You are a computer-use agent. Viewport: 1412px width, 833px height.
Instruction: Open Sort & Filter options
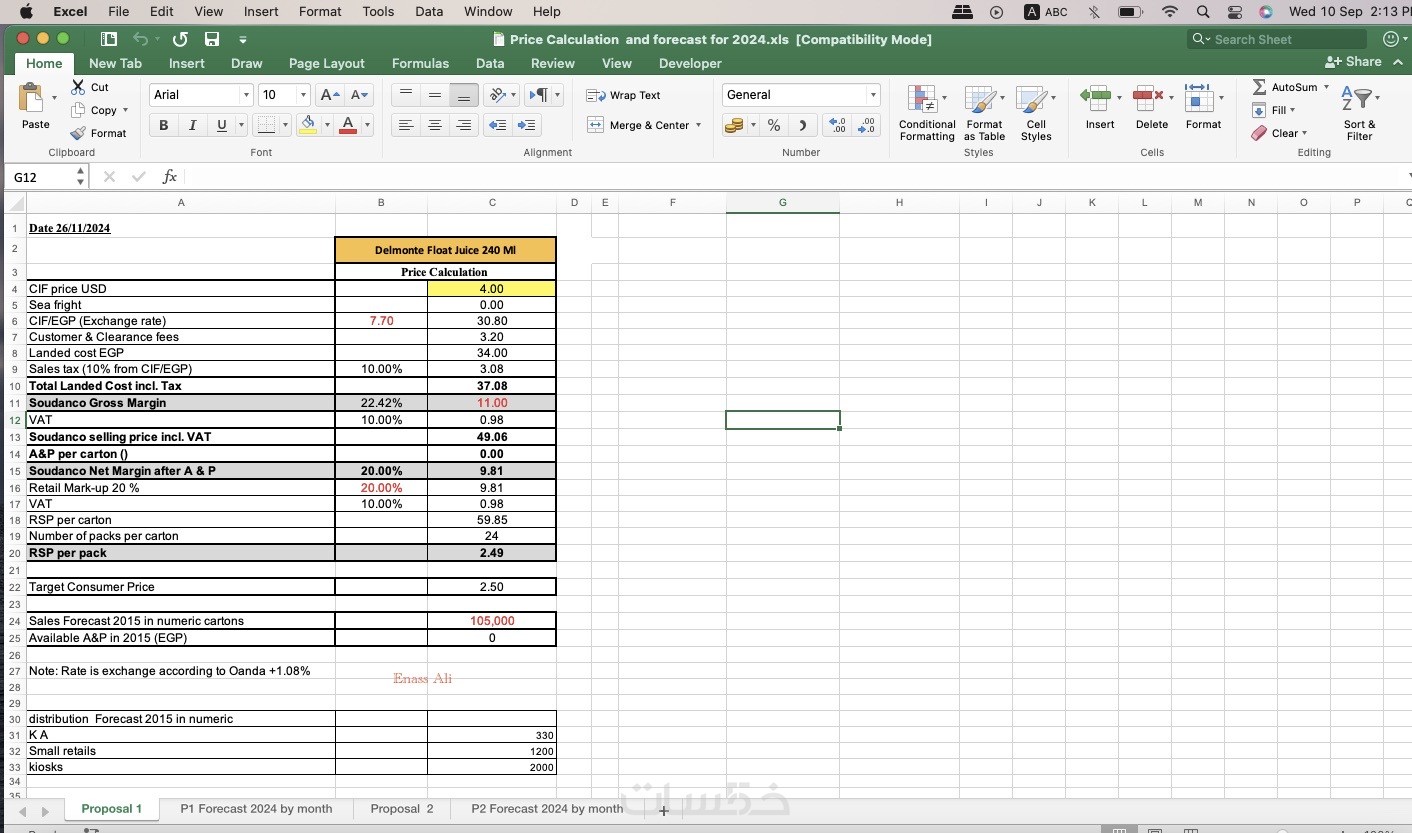tap(1360, 112)
